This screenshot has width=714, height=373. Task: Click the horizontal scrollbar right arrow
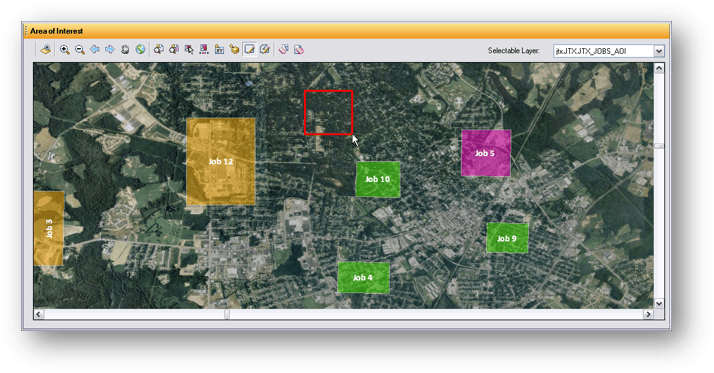point(648,314)
